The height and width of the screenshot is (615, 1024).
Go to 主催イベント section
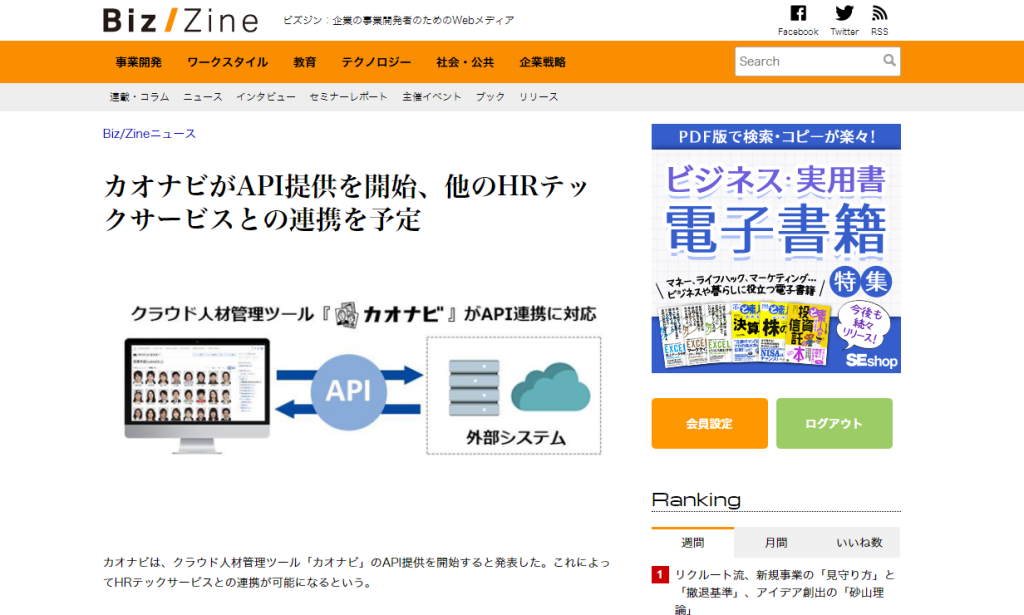(x=432, y=97)
